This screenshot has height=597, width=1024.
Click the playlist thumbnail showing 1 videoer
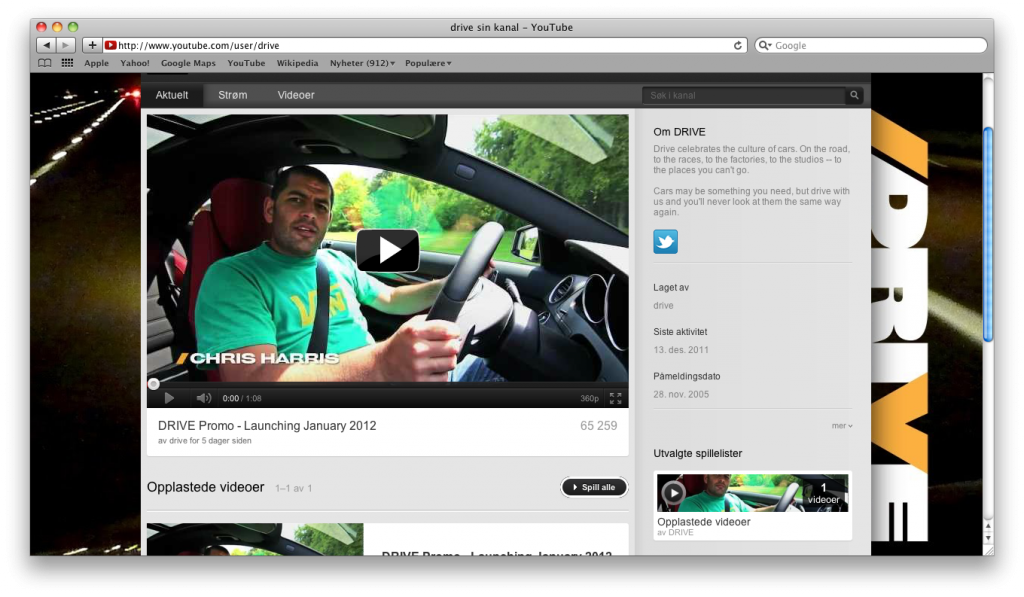[752, 493]
